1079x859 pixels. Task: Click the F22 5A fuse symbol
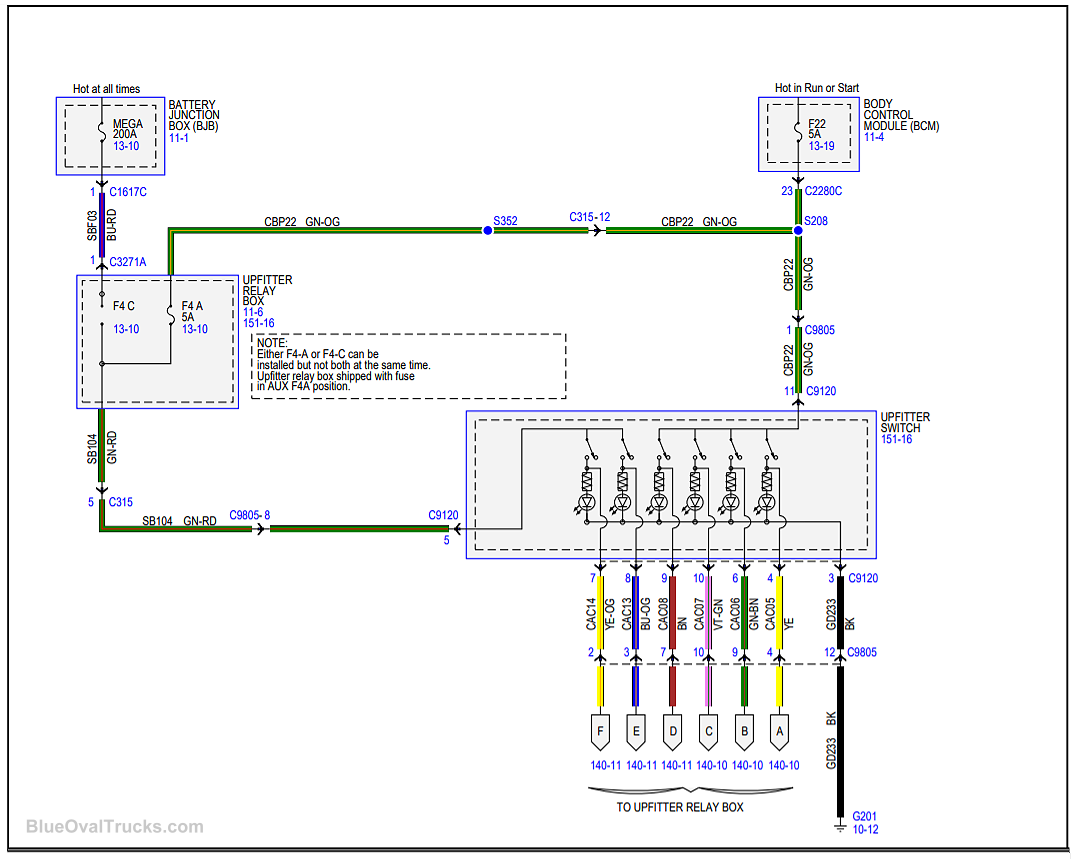pos(798,130)
